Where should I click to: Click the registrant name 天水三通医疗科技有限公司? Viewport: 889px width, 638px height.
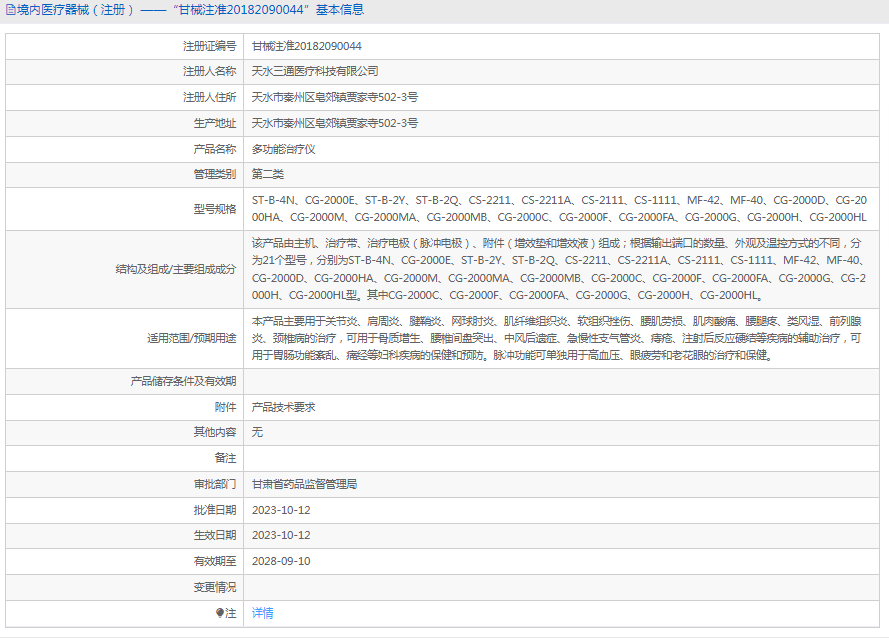(x=315, y=71)
